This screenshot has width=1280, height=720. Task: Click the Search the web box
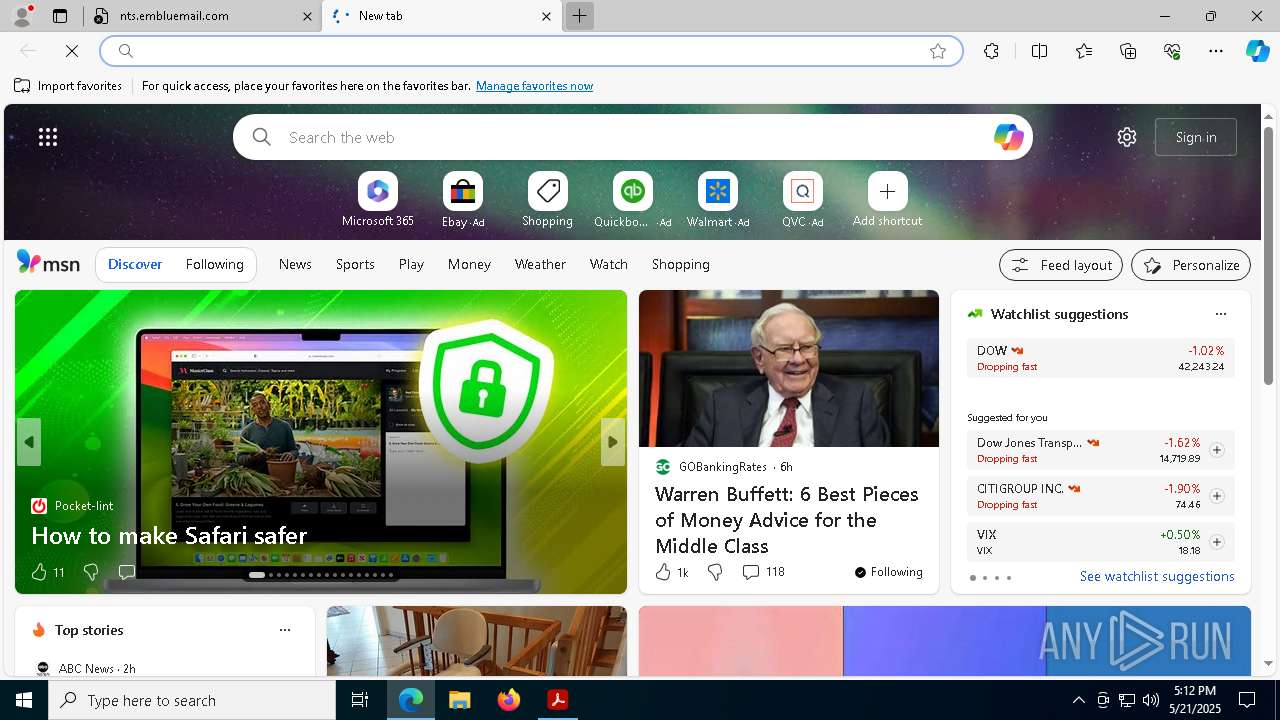coord(632,137)
